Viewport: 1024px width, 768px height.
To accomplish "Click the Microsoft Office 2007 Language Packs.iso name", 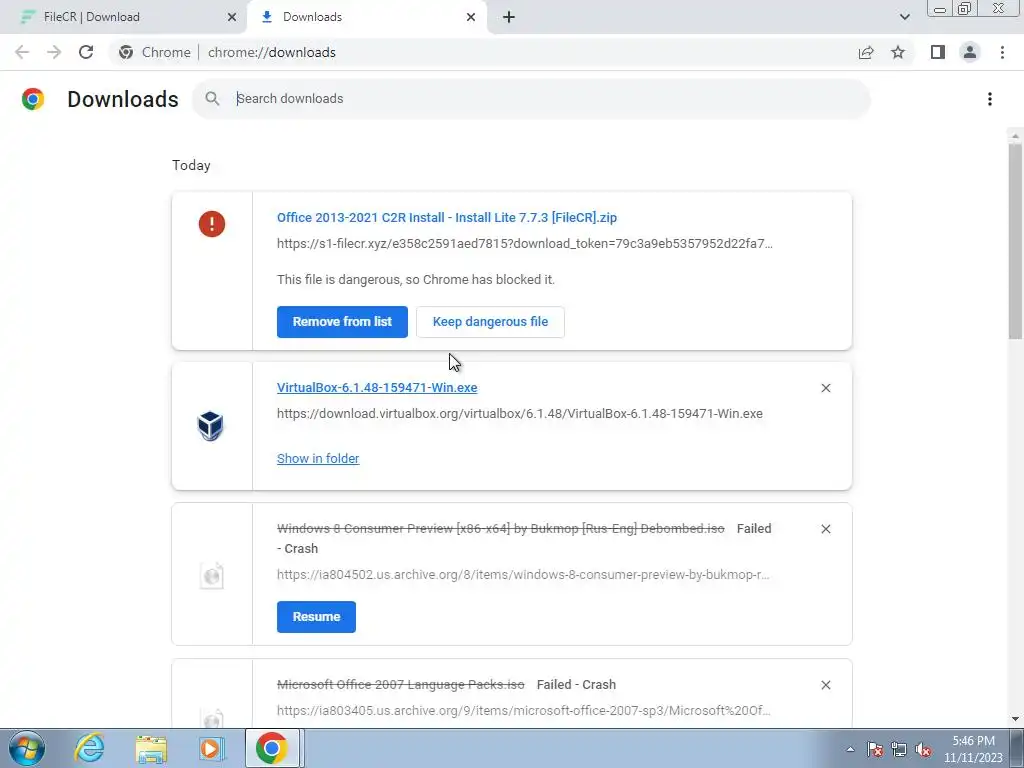I will (400, 685).
